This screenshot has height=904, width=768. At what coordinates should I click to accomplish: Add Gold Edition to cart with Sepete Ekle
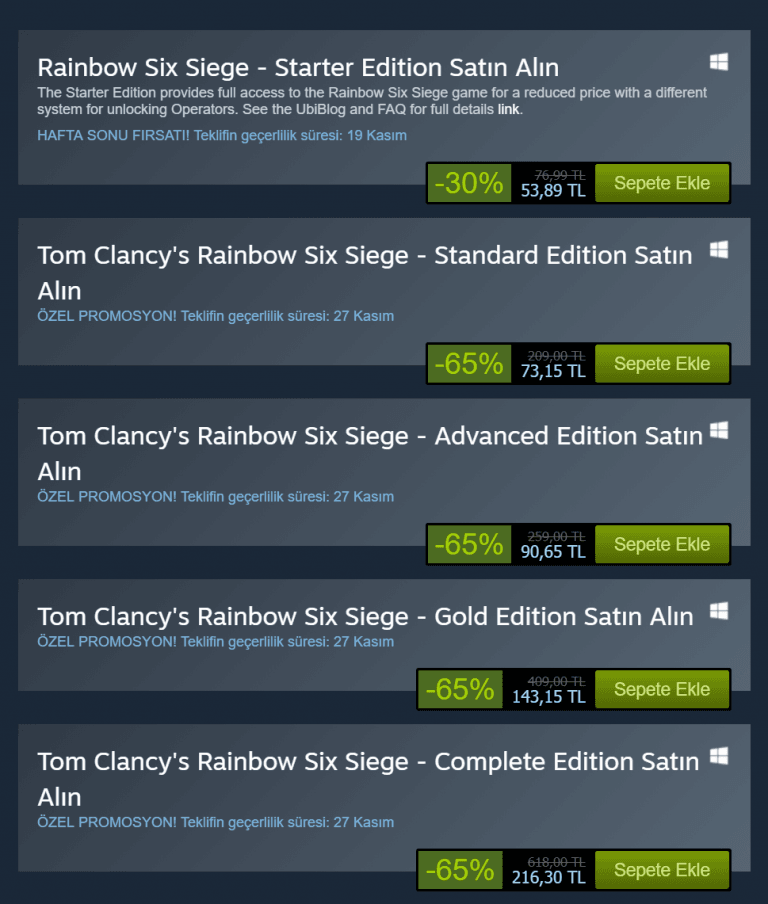[x=662, y=689]
